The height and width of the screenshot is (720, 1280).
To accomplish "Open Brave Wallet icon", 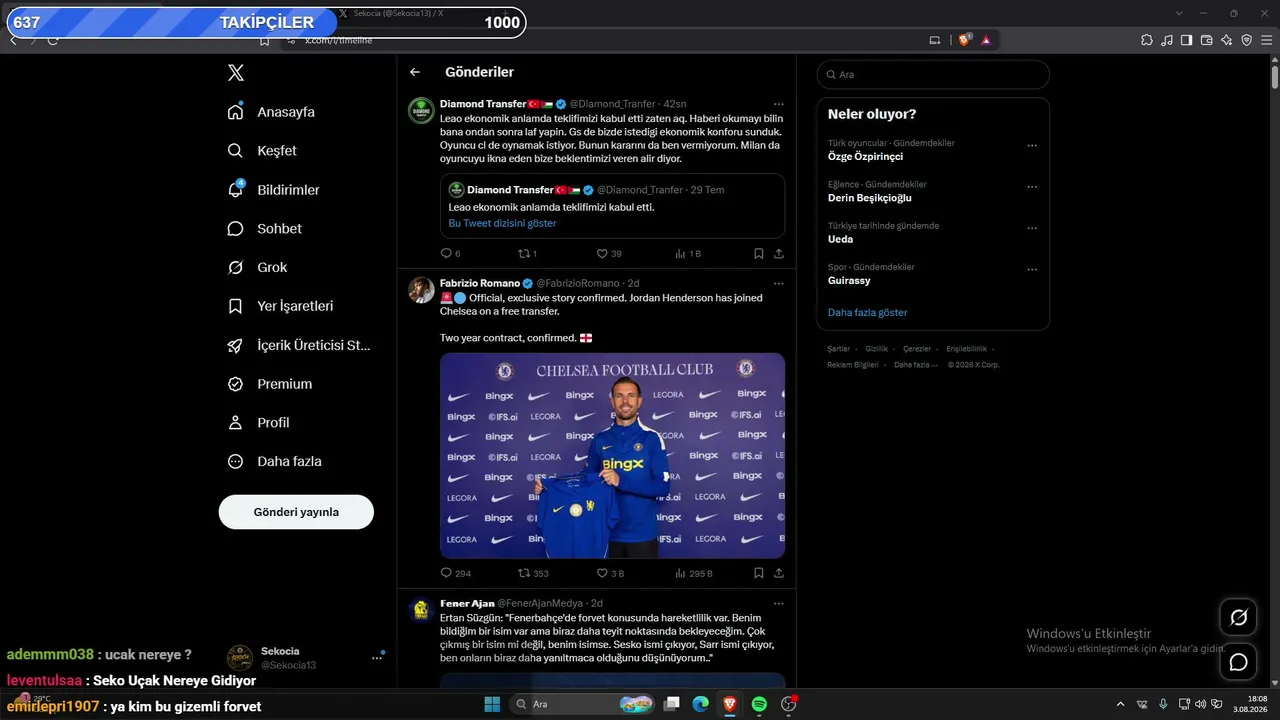I will [1207, 40].
